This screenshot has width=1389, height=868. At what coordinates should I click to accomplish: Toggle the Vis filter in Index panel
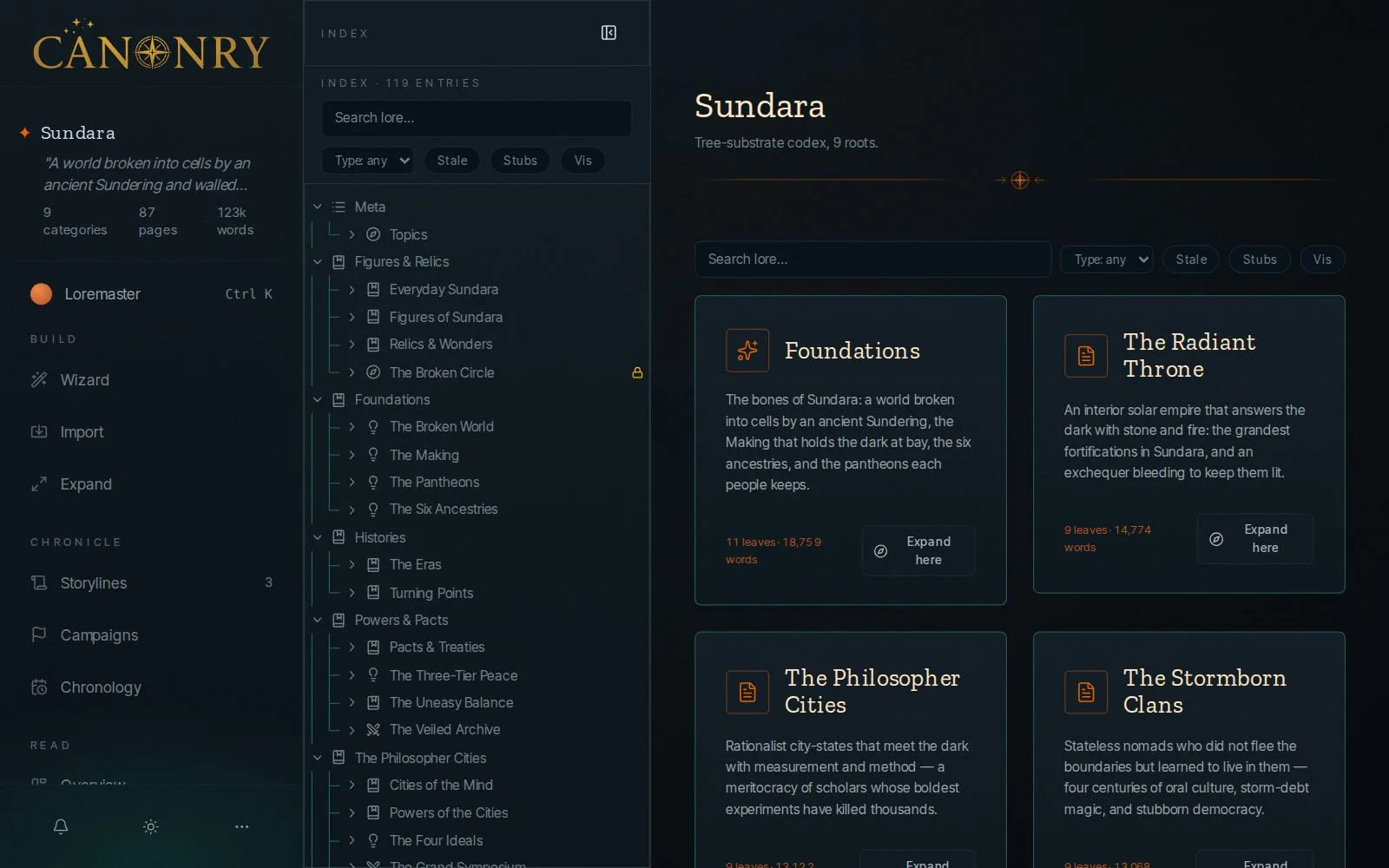[583, 161]
